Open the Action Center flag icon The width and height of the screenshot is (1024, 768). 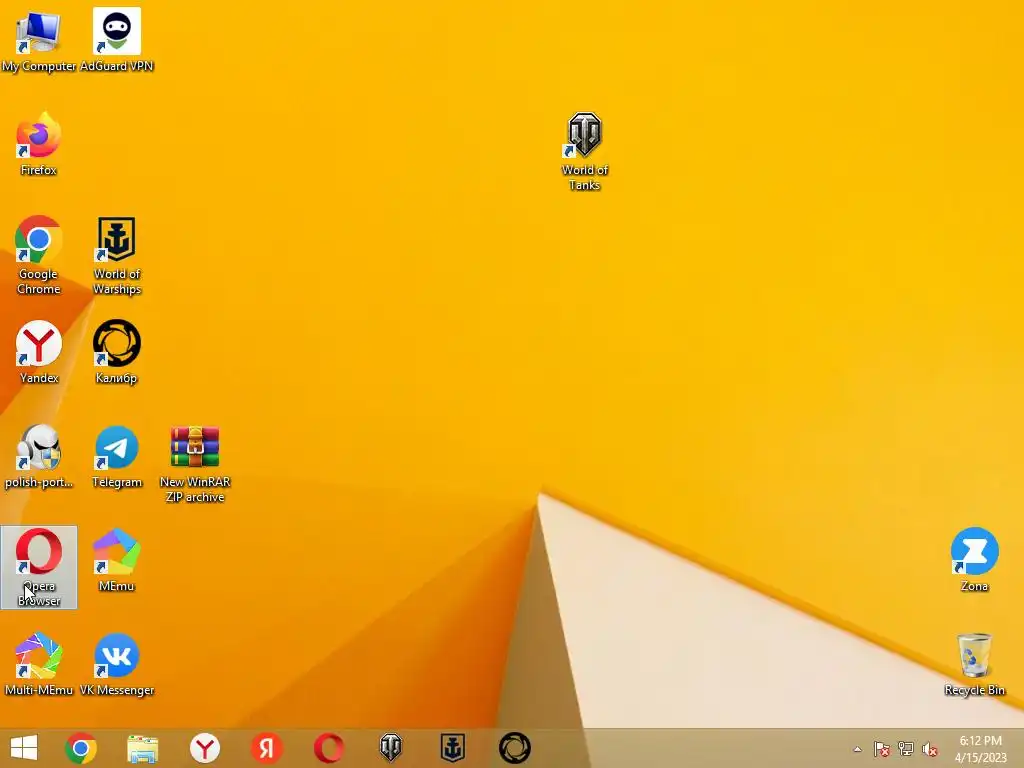point(882,749)
